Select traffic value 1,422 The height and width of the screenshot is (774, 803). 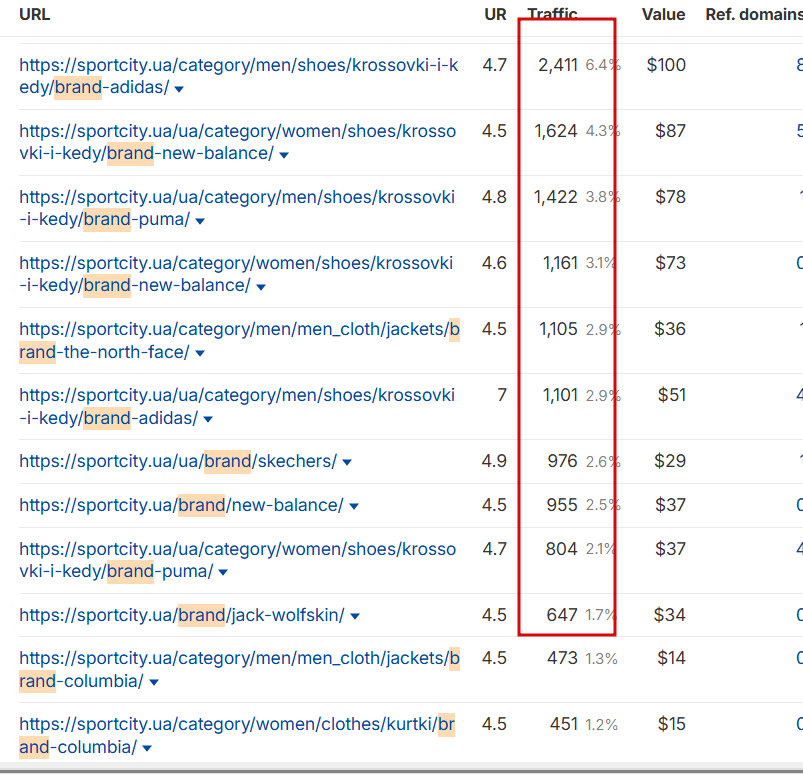(x=556, y=197)
